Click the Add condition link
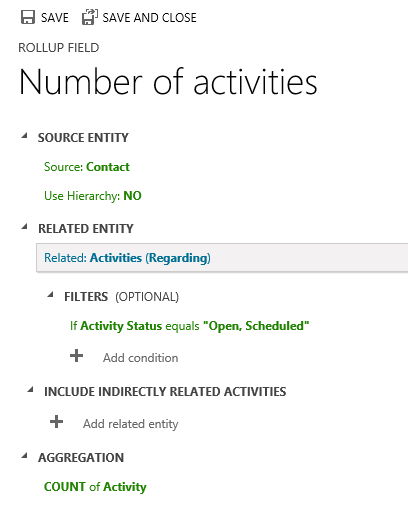408x530 pixels. [141, 358]
